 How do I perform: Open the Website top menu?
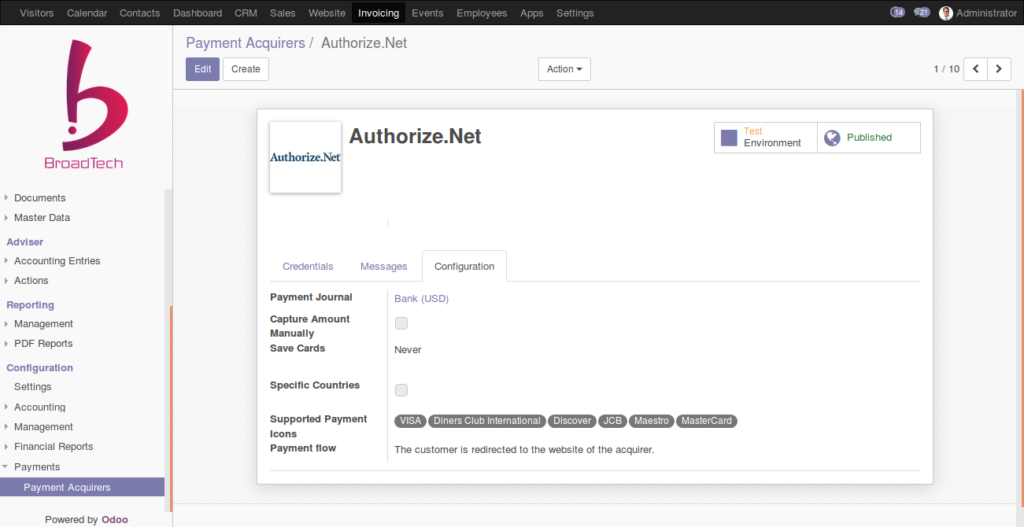[x=327, y=13]
